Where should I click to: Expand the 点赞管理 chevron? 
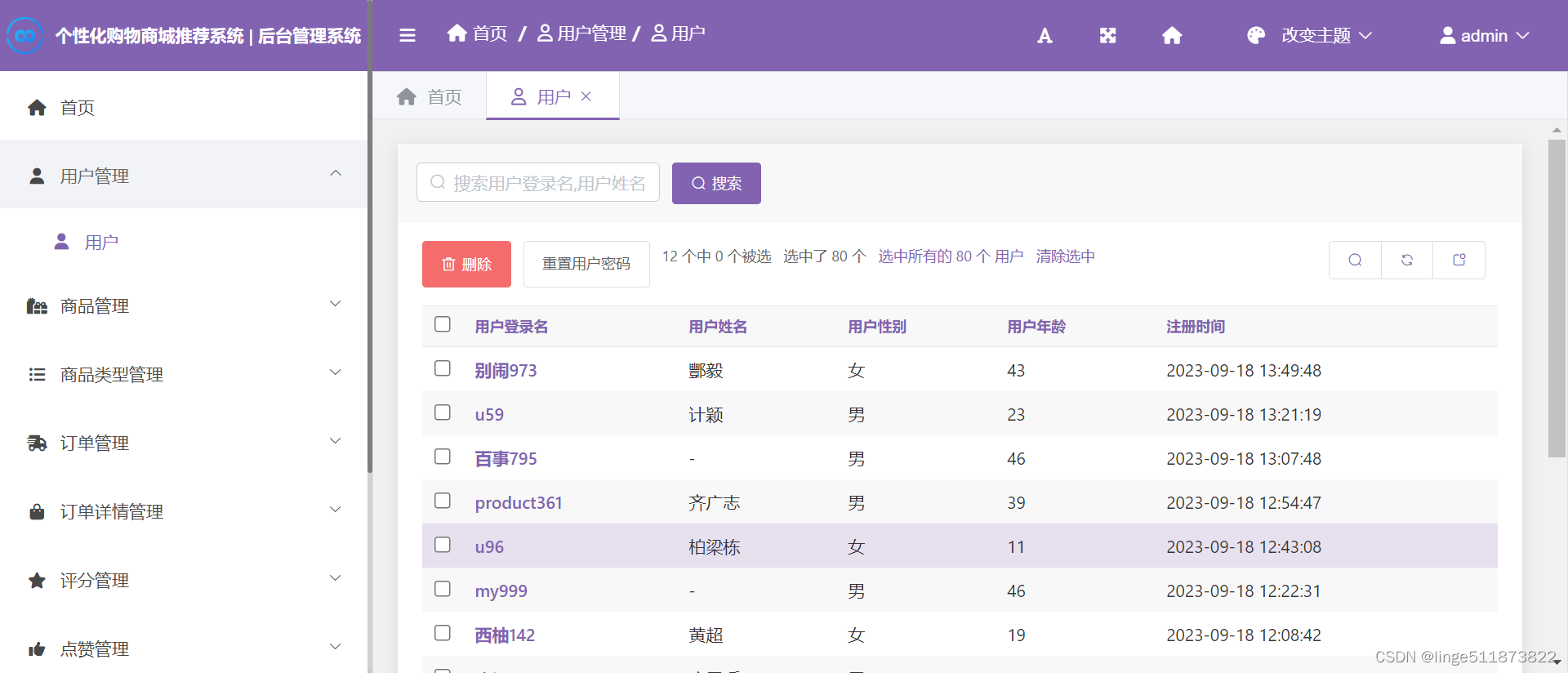tap(335, 647)
